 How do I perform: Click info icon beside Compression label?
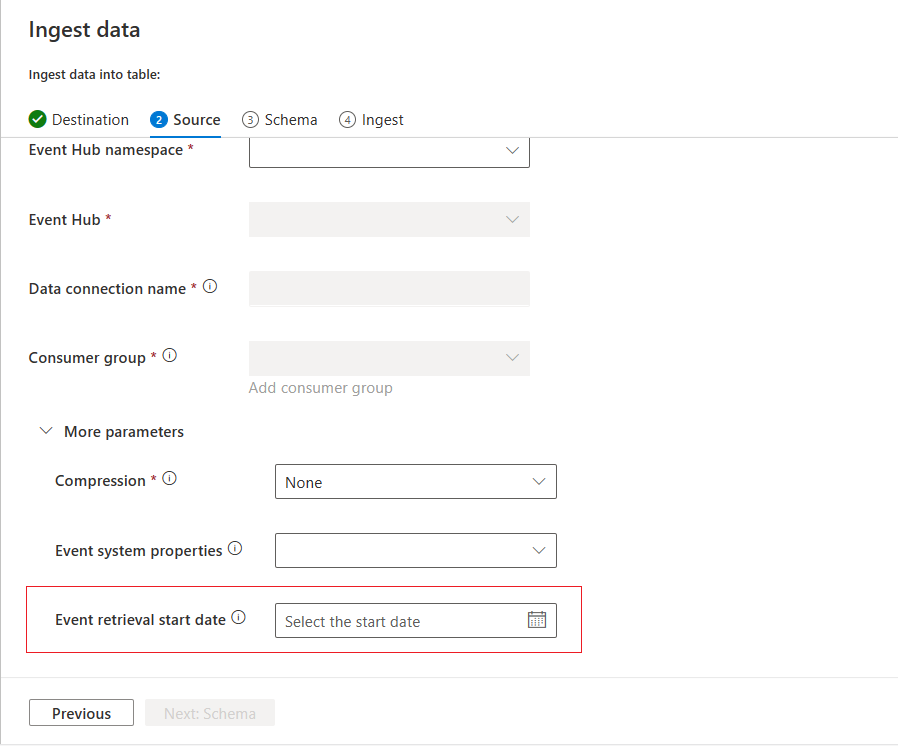170,479
